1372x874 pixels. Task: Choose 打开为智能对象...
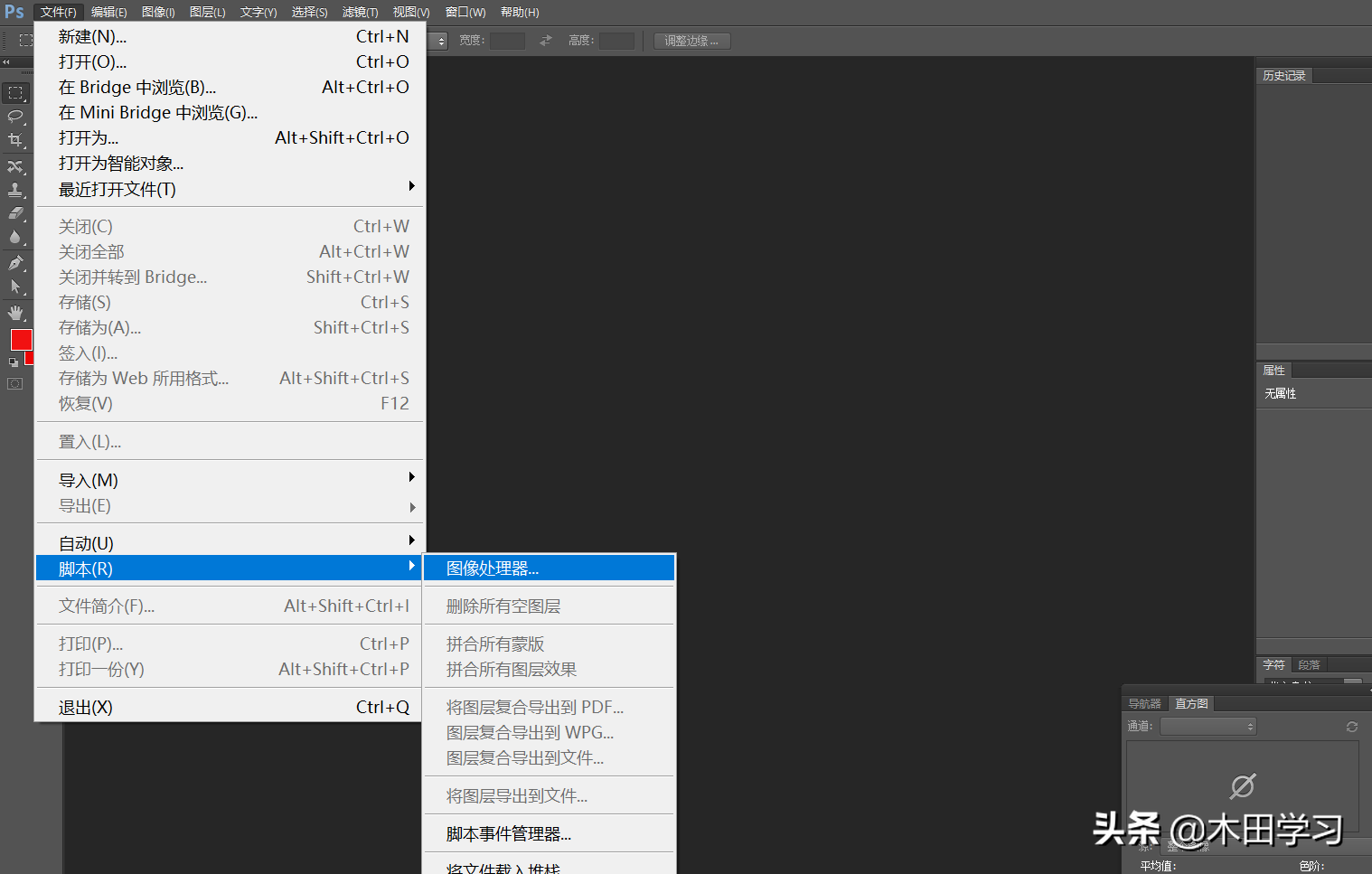coord(230,163)
